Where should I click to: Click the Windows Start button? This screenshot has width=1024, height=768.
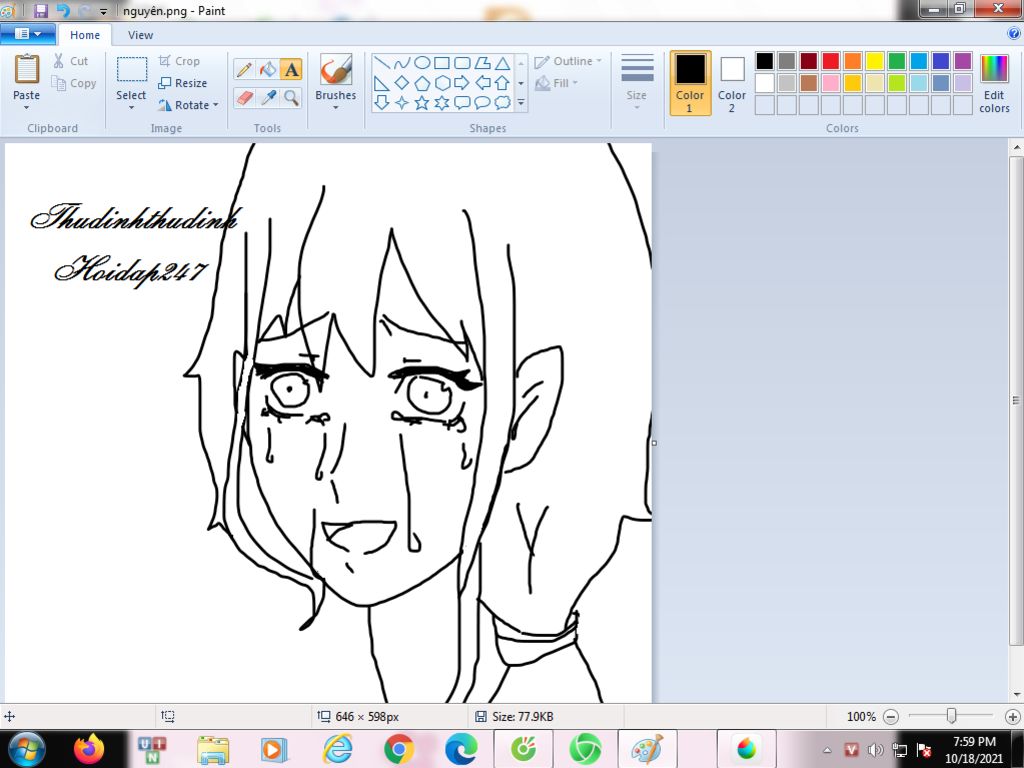click(x=27, y=748)
